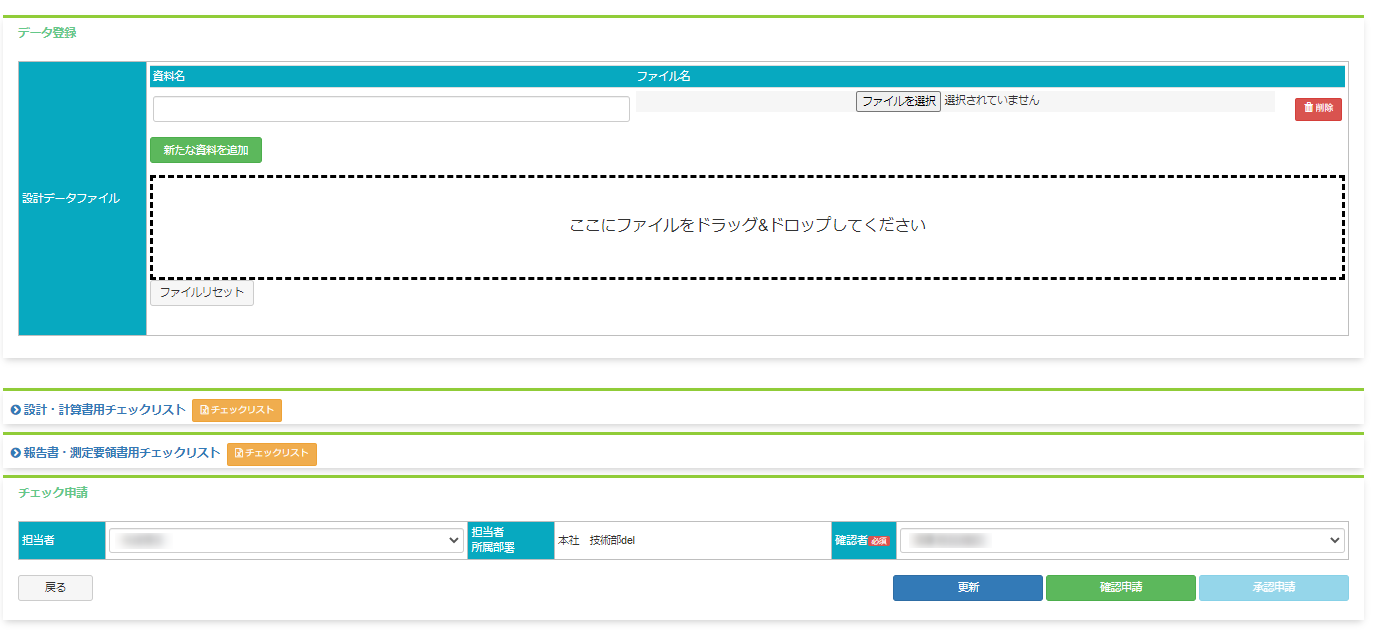Click the light blue 承認申請 button
1376x638 pixels.
pos(1273,588)
